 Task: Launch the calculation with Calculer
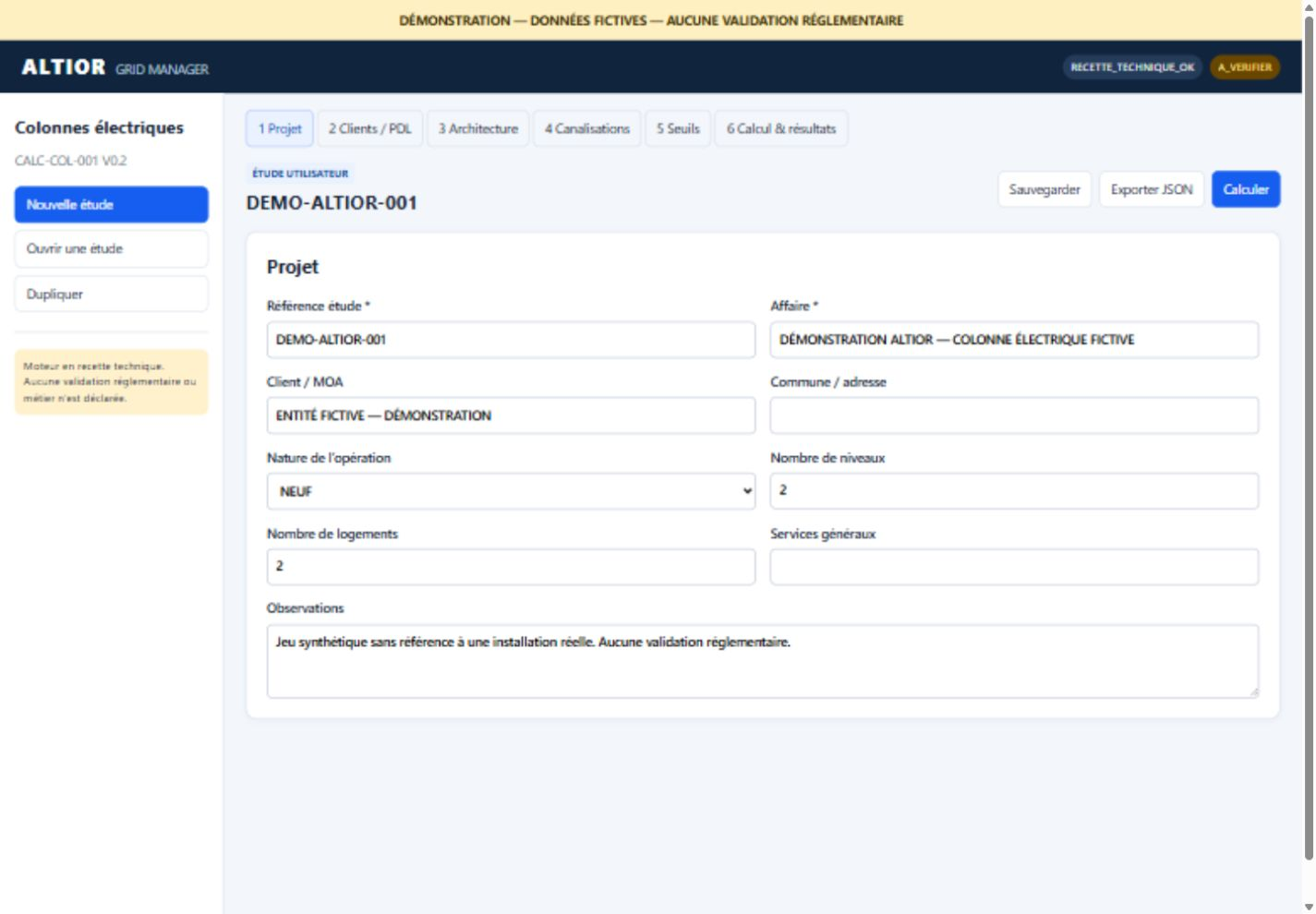point(1246,189)
